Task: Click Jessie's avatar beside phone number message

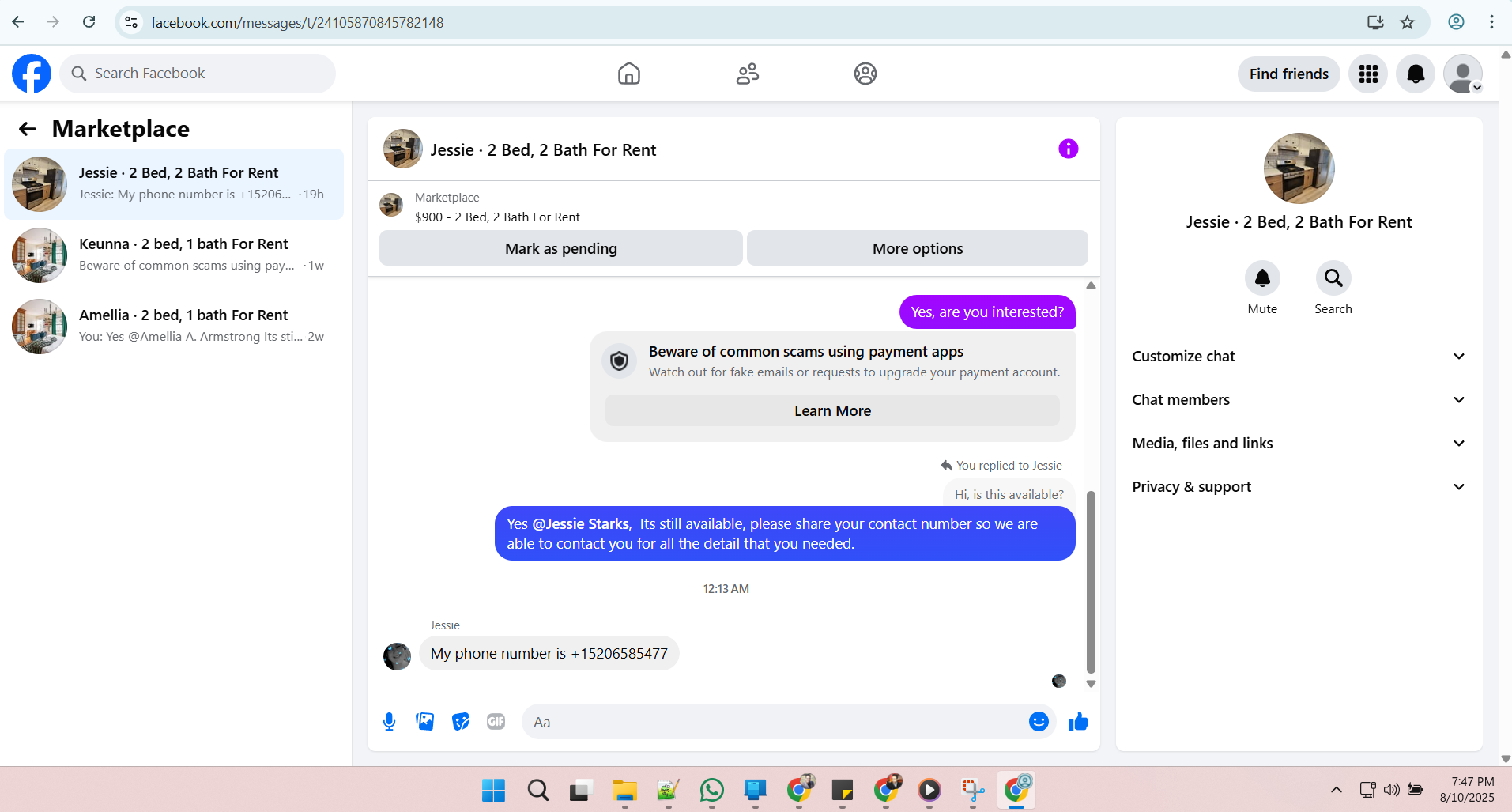Action: (x=397, y=656)
